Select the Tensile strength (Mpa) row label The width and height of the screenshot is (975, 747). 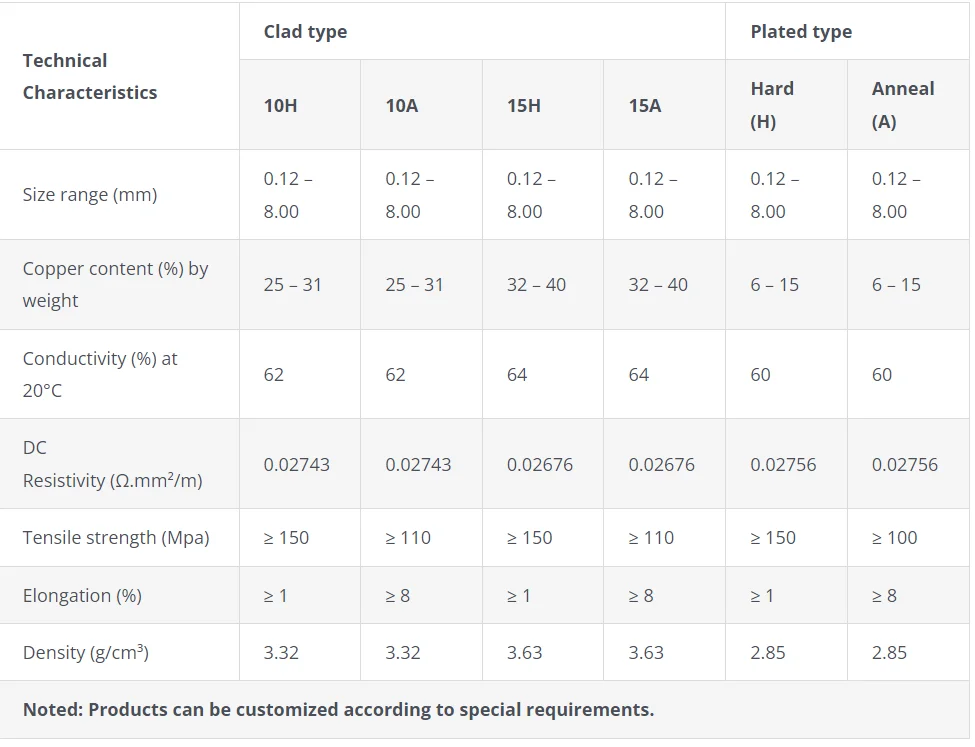(x=116, y=538)
